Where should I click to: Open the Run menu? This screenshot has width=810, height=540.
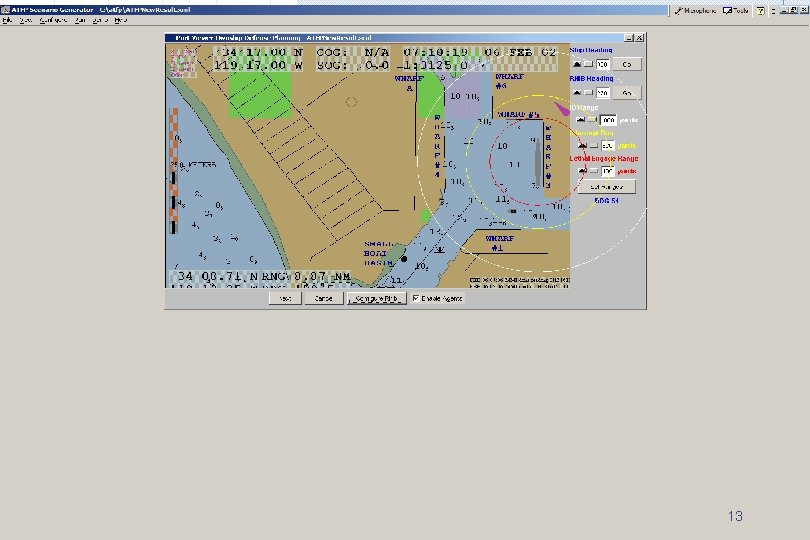pyautogui.click(x=80, y=20)
